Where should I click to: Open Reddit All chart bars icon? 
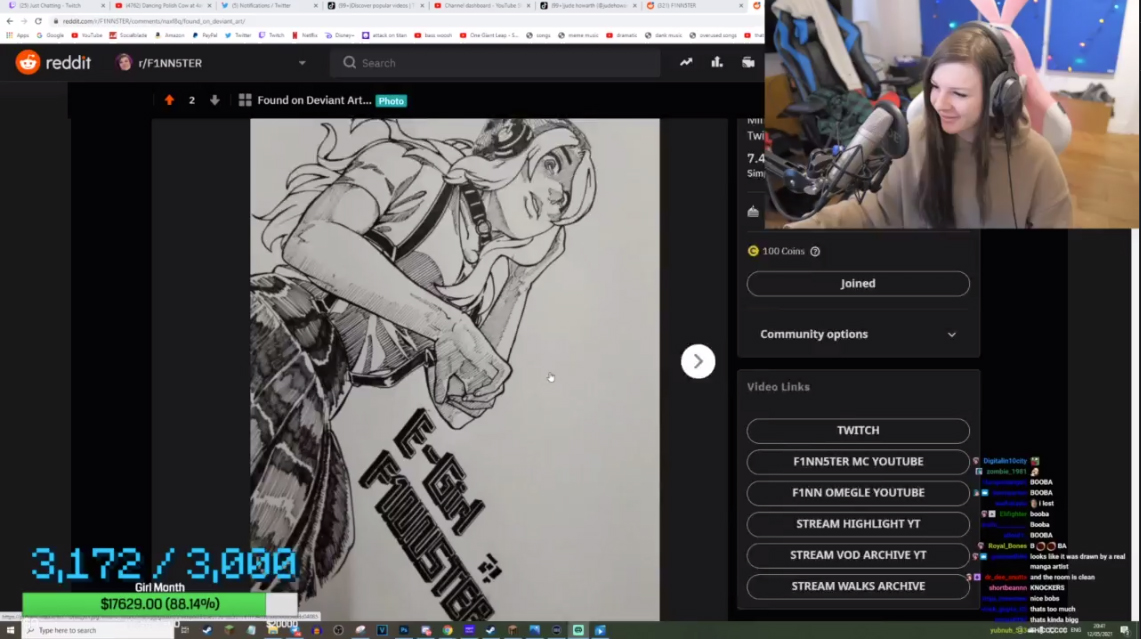coord(717,63)
